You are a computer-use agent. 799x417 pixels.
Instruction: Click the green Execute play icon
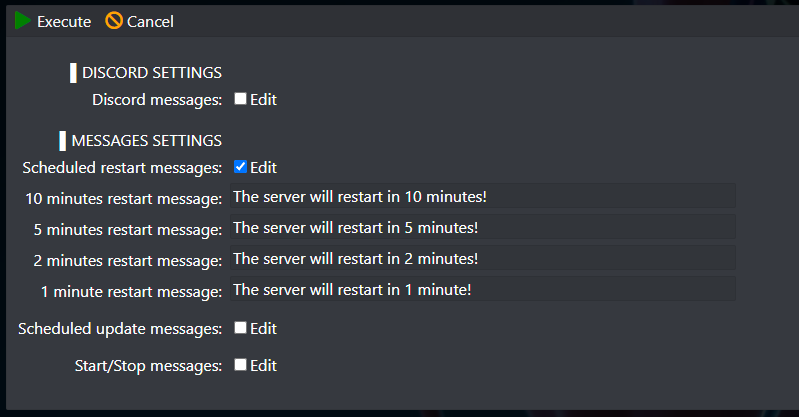tap(22, 21)
